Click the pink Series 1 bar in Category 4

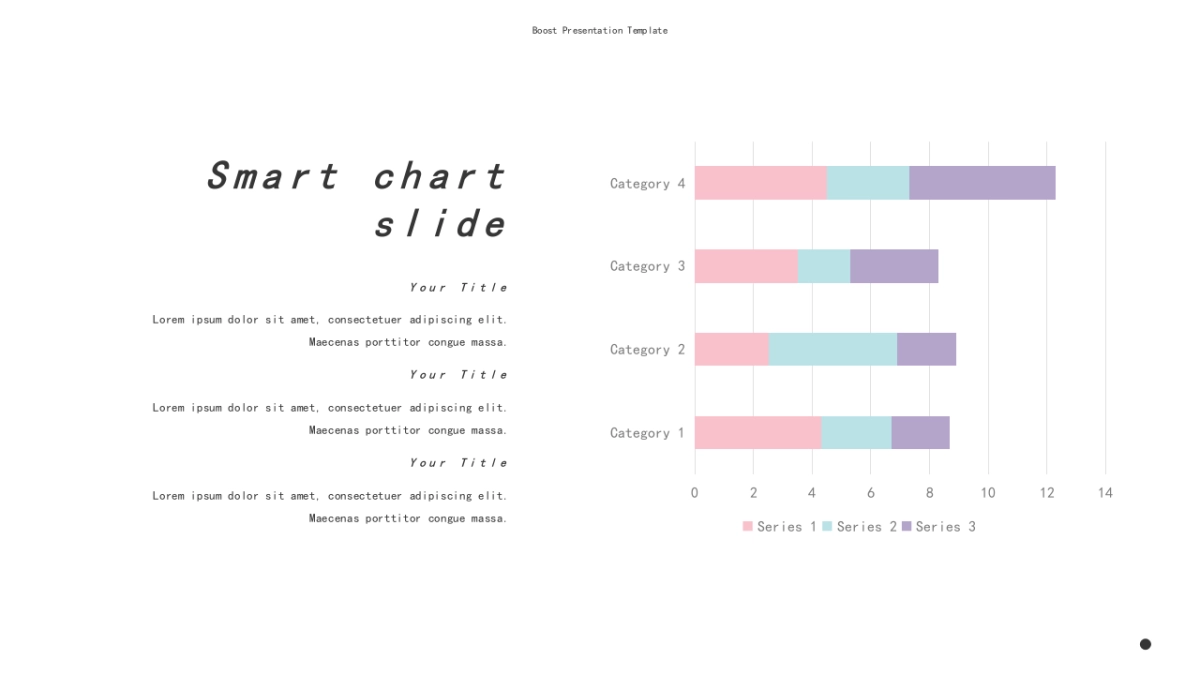[x=761, y=183]
